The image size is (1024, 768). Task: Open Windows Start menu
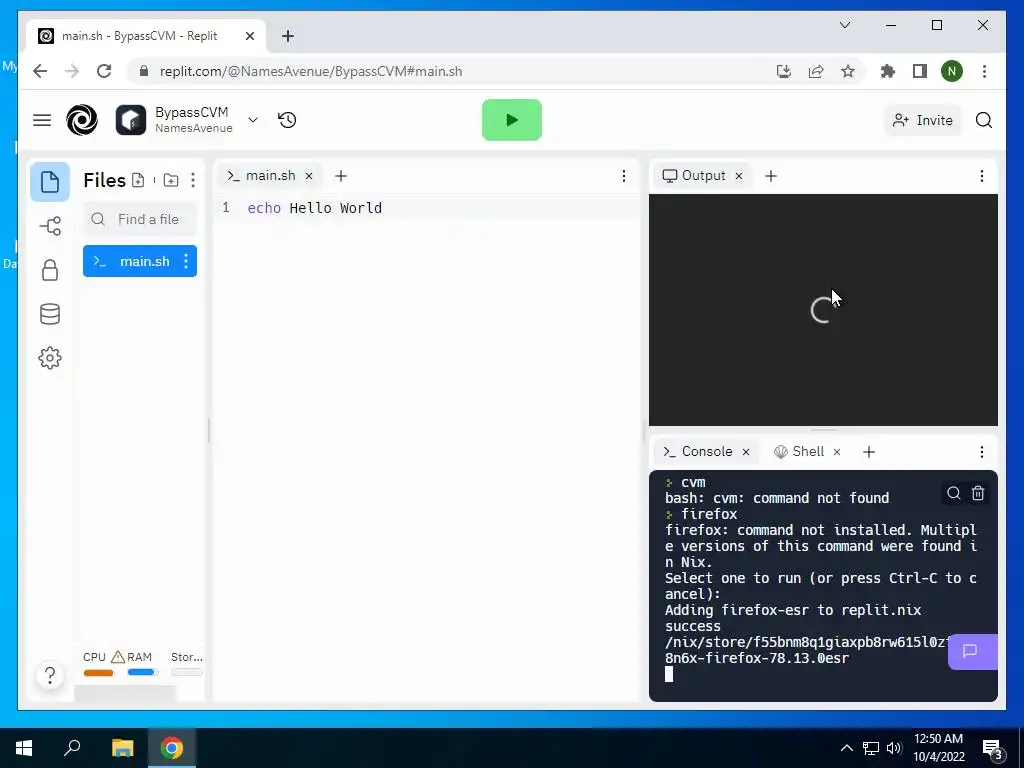24,748
